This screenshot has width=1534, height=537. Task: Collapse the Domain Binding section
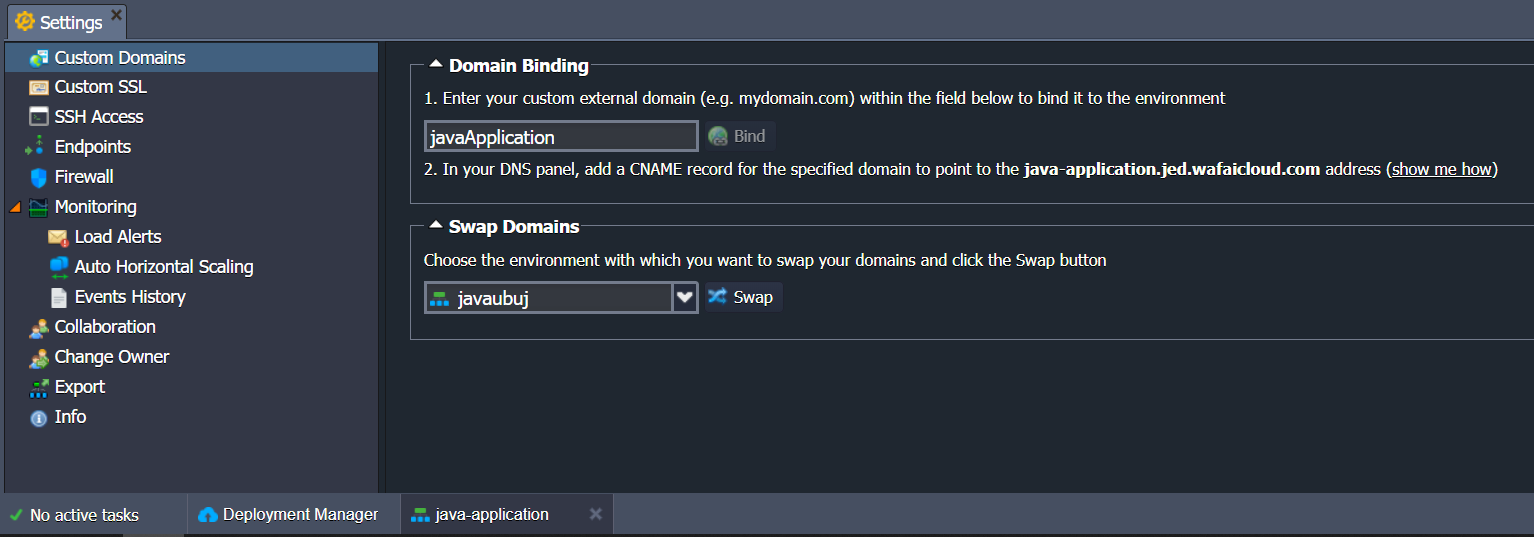[x=436, y=65]
